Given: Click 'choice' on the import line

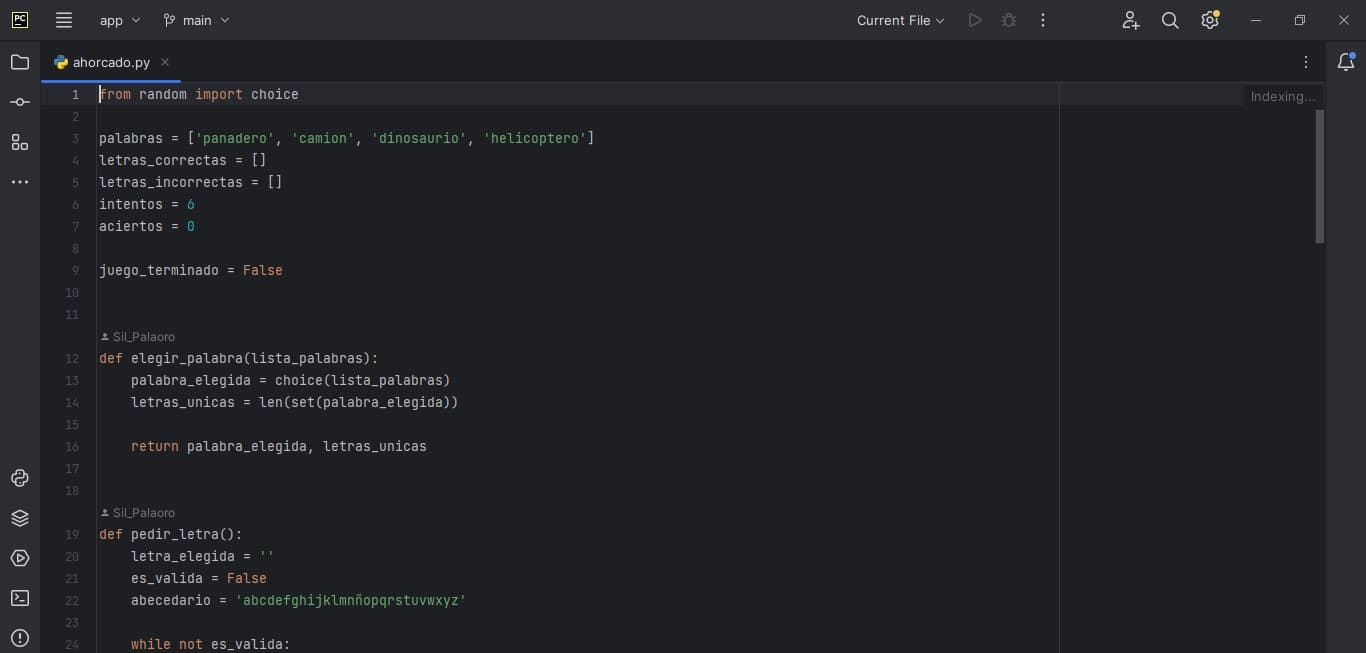Looking at the screenshot, I should coord(275,94).
